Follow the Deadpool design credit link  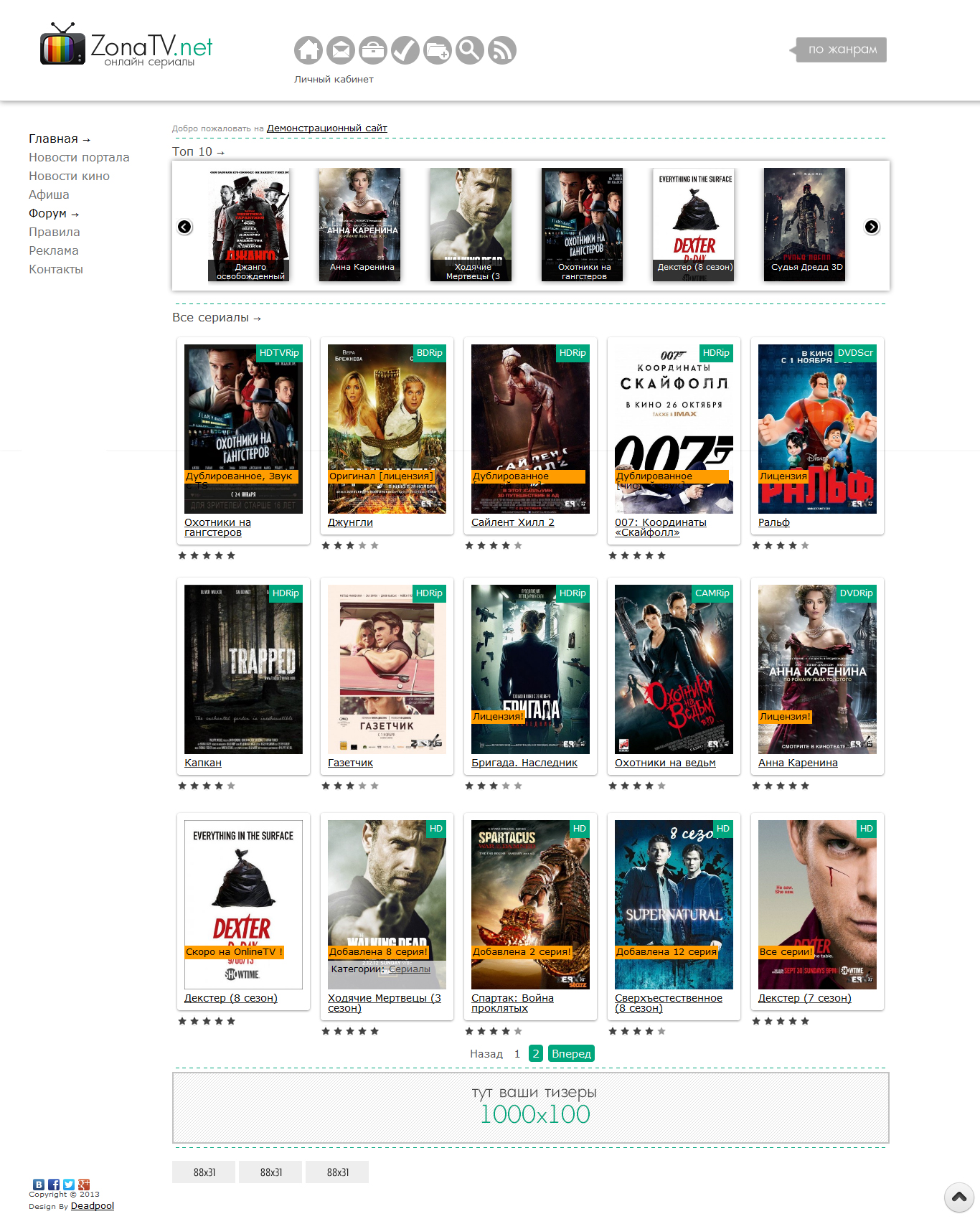click(x=93, y=1206)
